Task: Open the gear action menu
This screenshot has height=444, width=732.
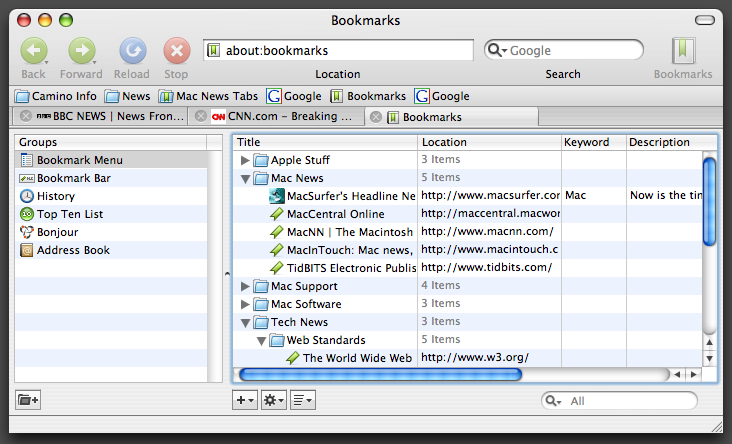Action: click(274, 400)
